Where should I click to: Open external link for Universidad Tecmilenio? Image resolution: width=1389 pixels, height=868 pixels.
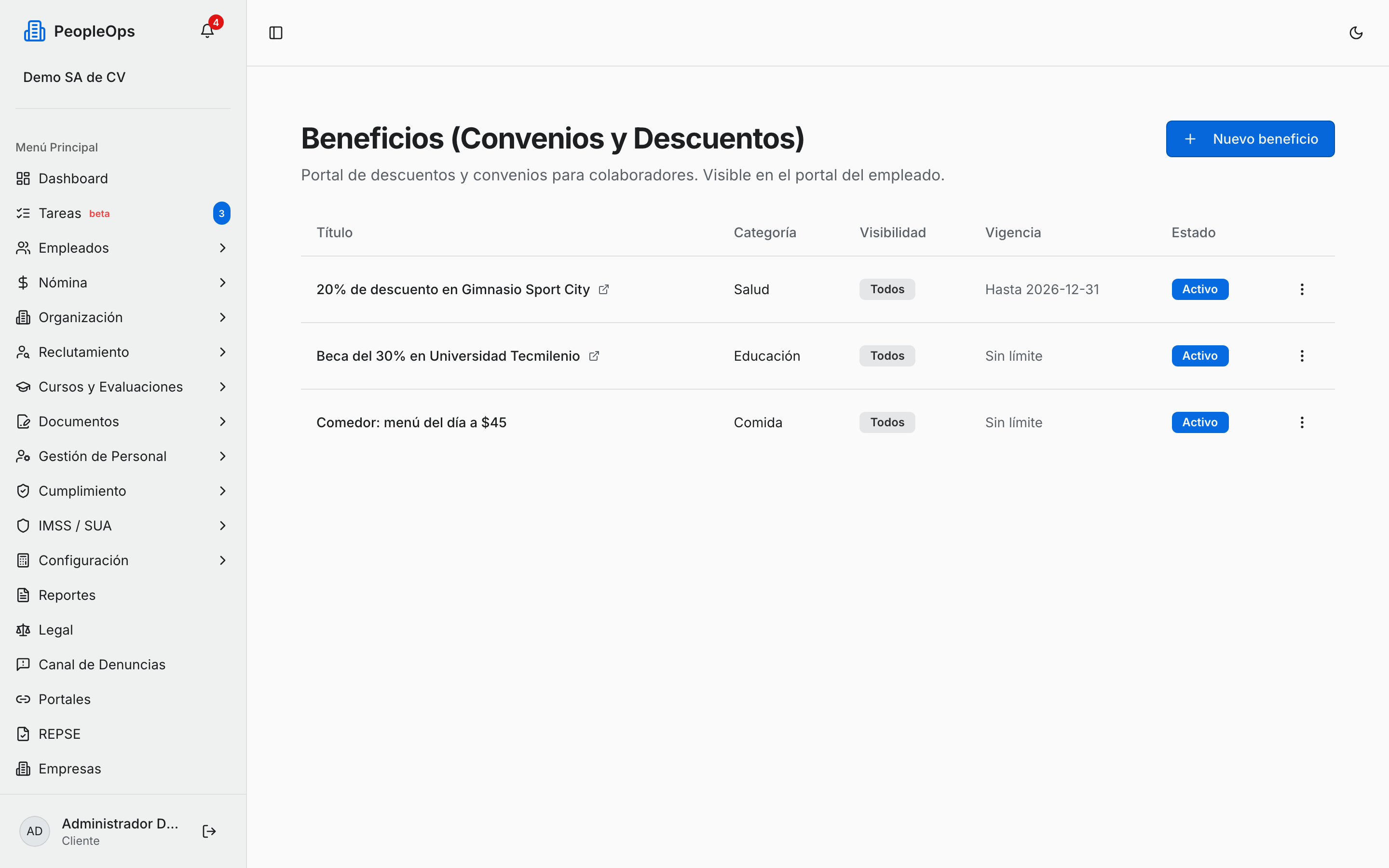[594, 356]
